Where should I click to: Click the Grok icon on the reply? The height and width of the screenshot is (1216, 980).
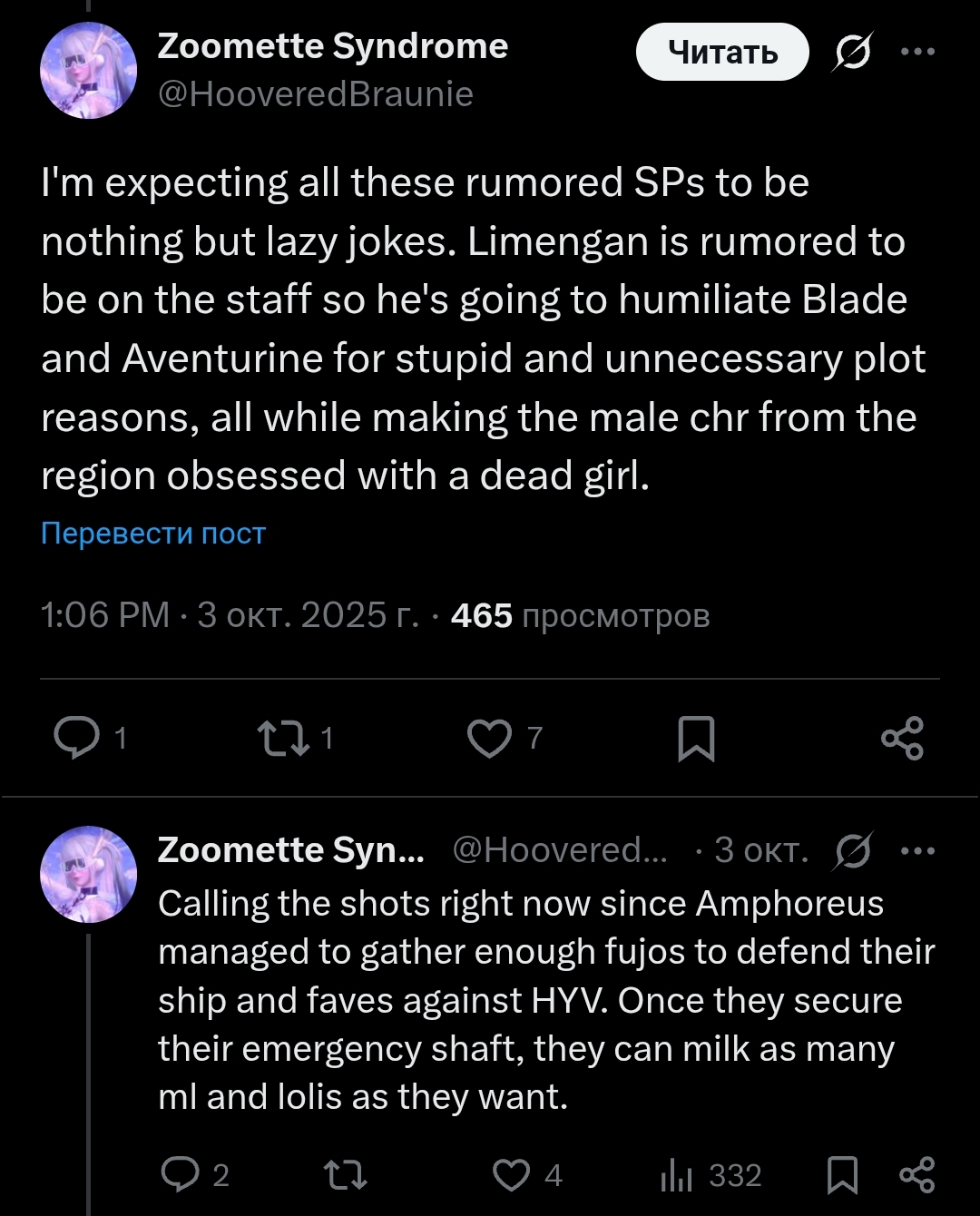coord(852,851)
